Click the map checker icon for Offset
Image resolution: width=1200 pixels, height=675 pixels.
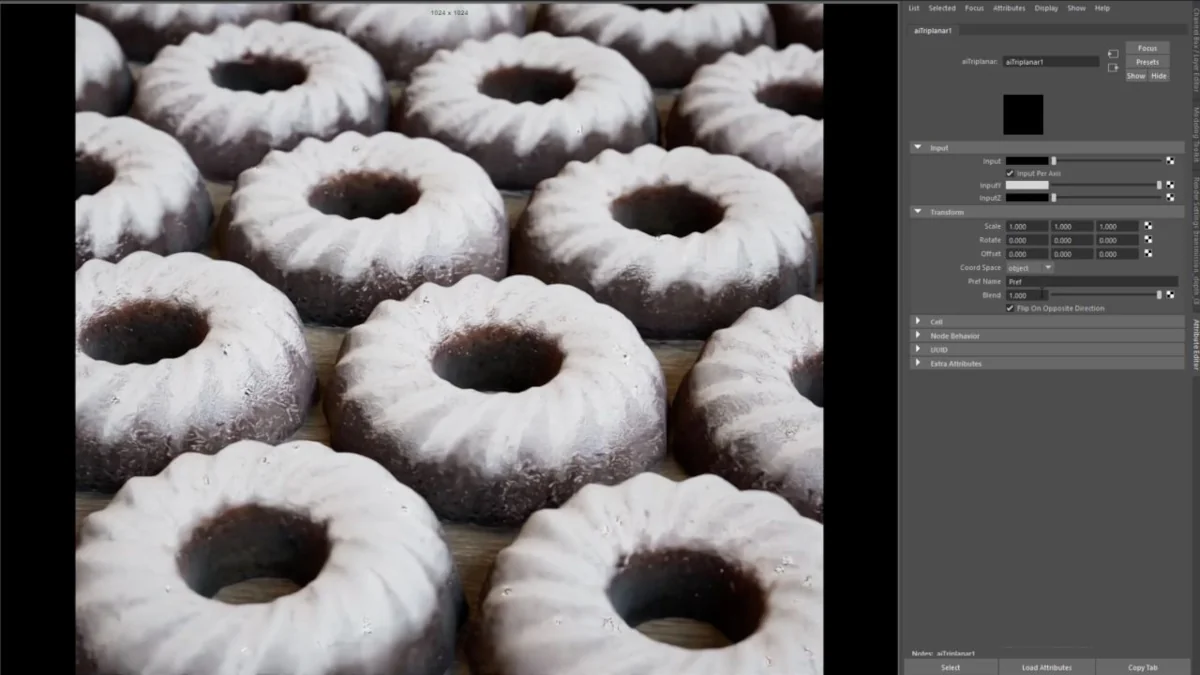coord(1148,254)
